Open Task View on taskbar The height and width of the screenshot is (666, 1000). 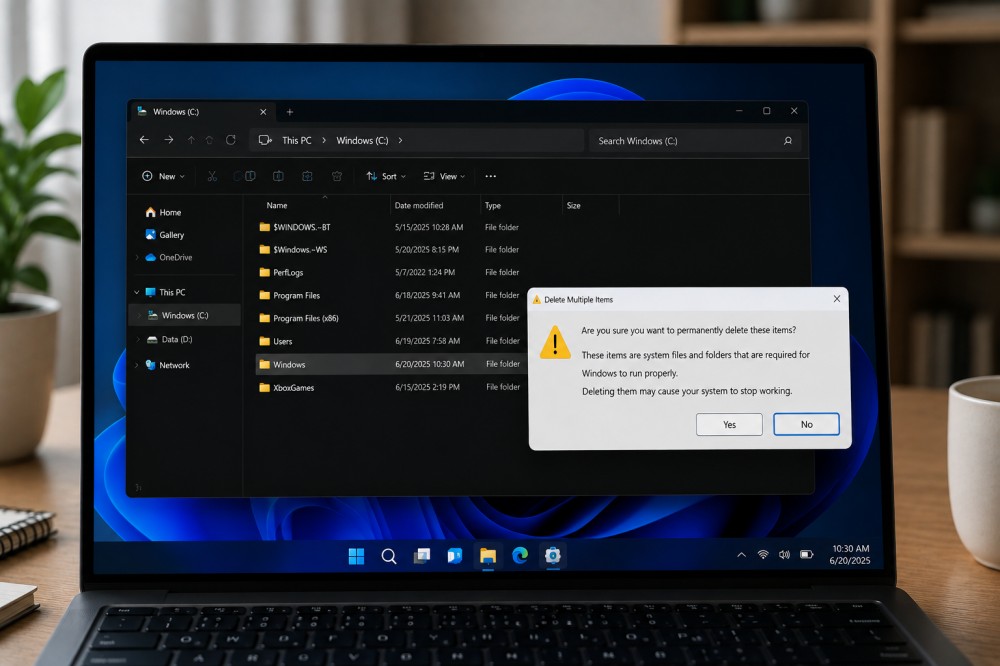coord(422,556)
